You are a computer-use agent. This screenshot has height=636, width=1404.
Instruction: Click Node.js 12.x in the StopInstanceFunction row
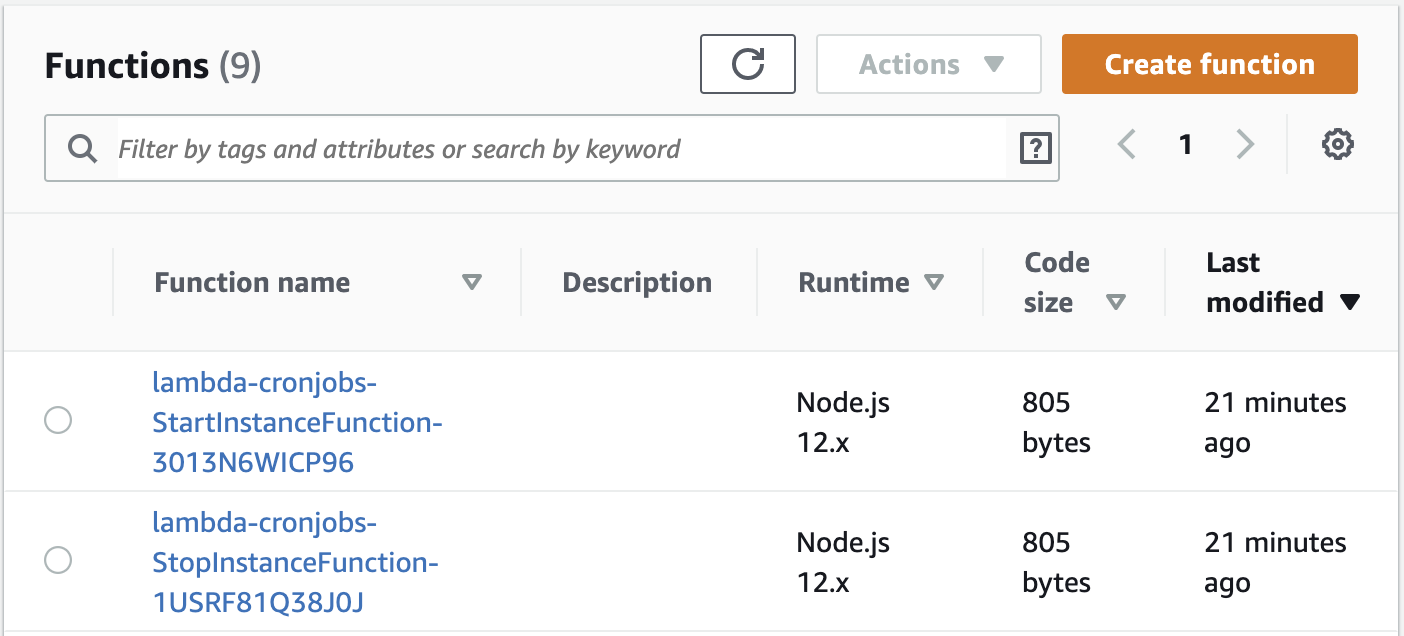click(x=843, y=562)
